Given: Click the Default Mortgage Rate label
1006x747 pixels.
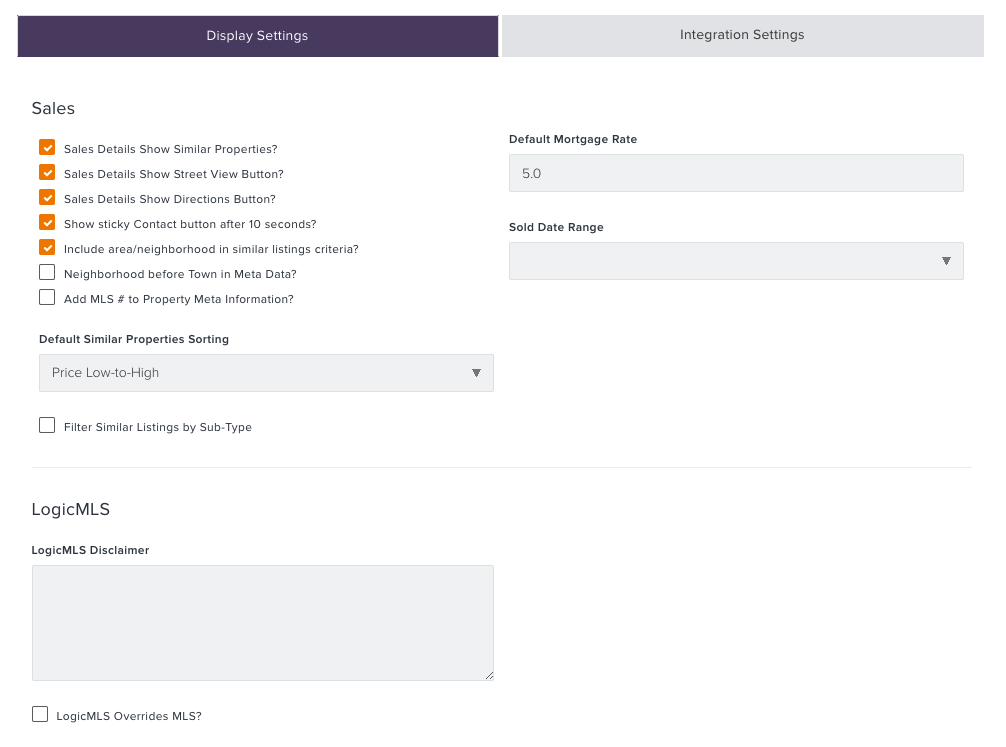Looking at the screenshot, I should click(x=573, y=139).
